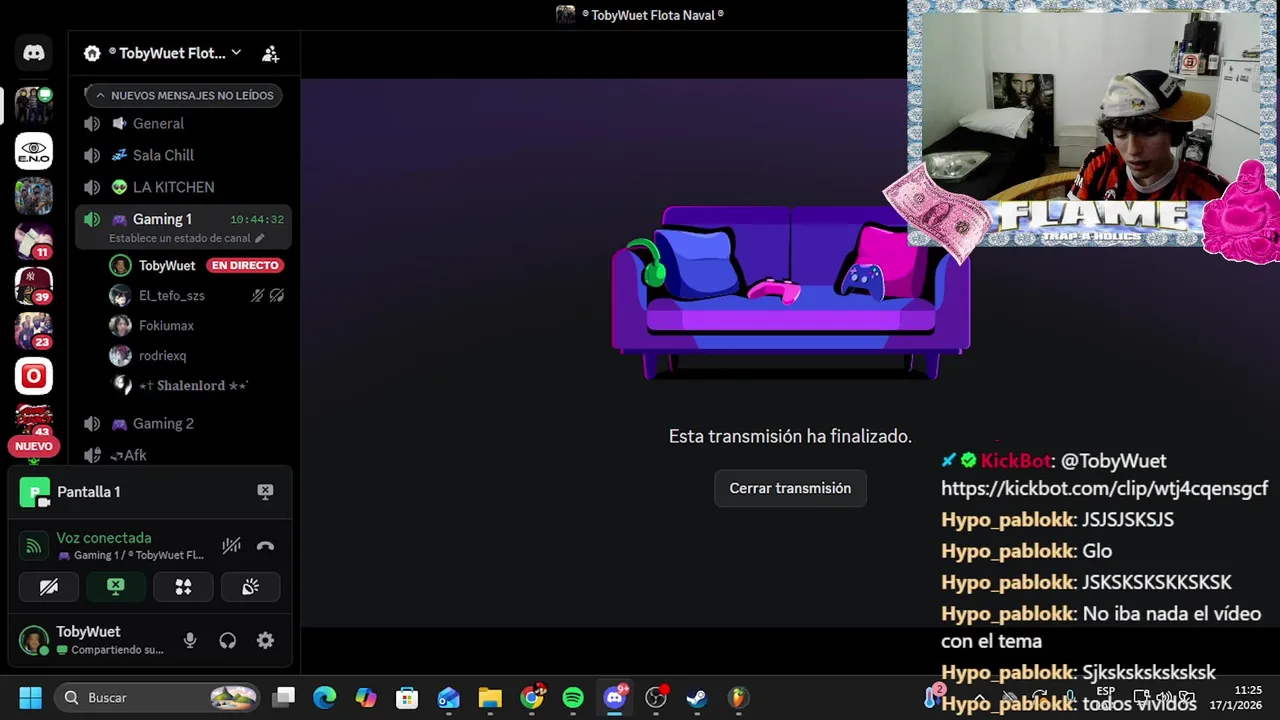Launch Microsoft Edge from taskbar
1280x720 pixels.
325,697
